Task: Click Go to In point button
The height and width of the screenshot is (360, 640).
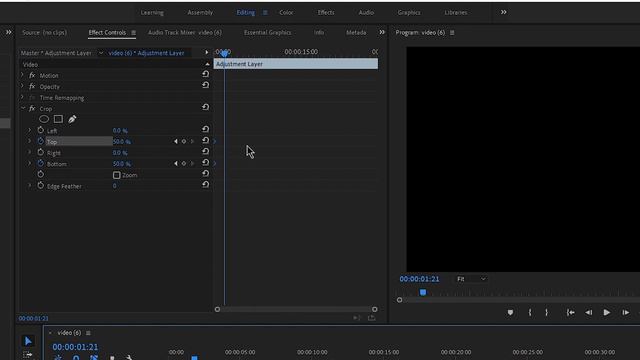Action: [x=570, y=313]
